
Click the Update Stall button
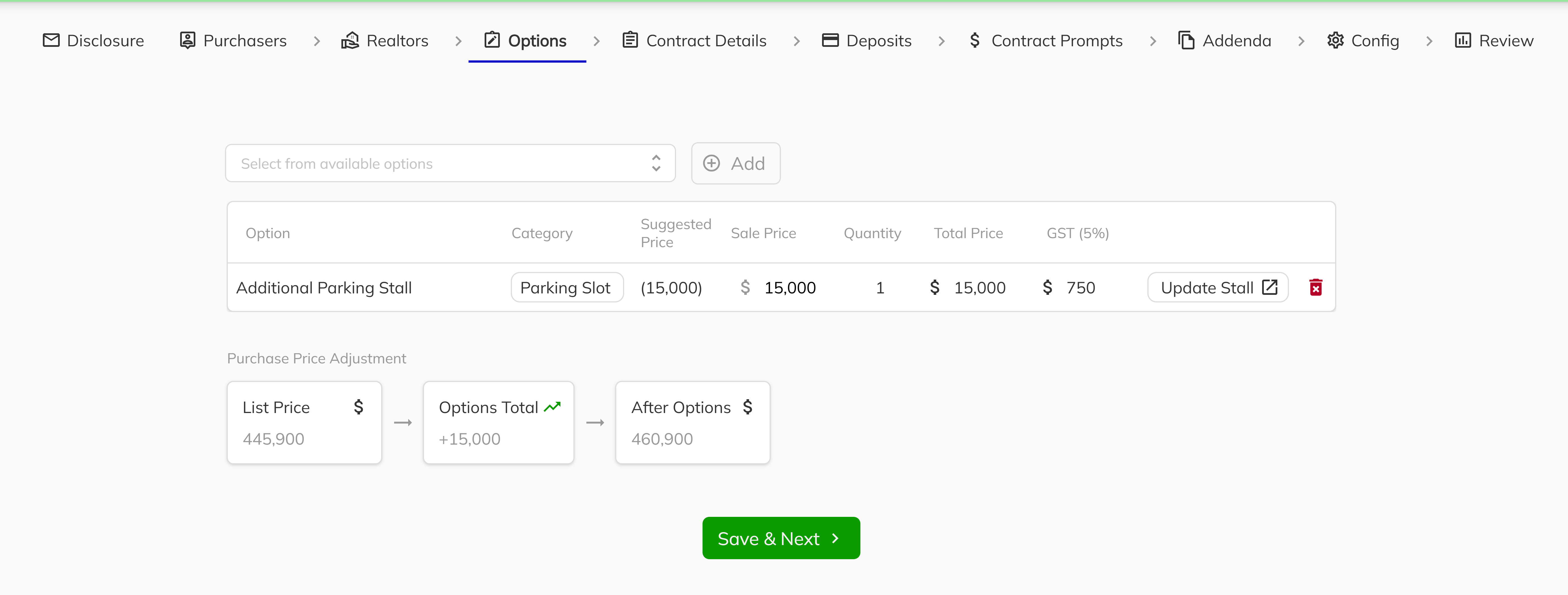(1217, 287)
